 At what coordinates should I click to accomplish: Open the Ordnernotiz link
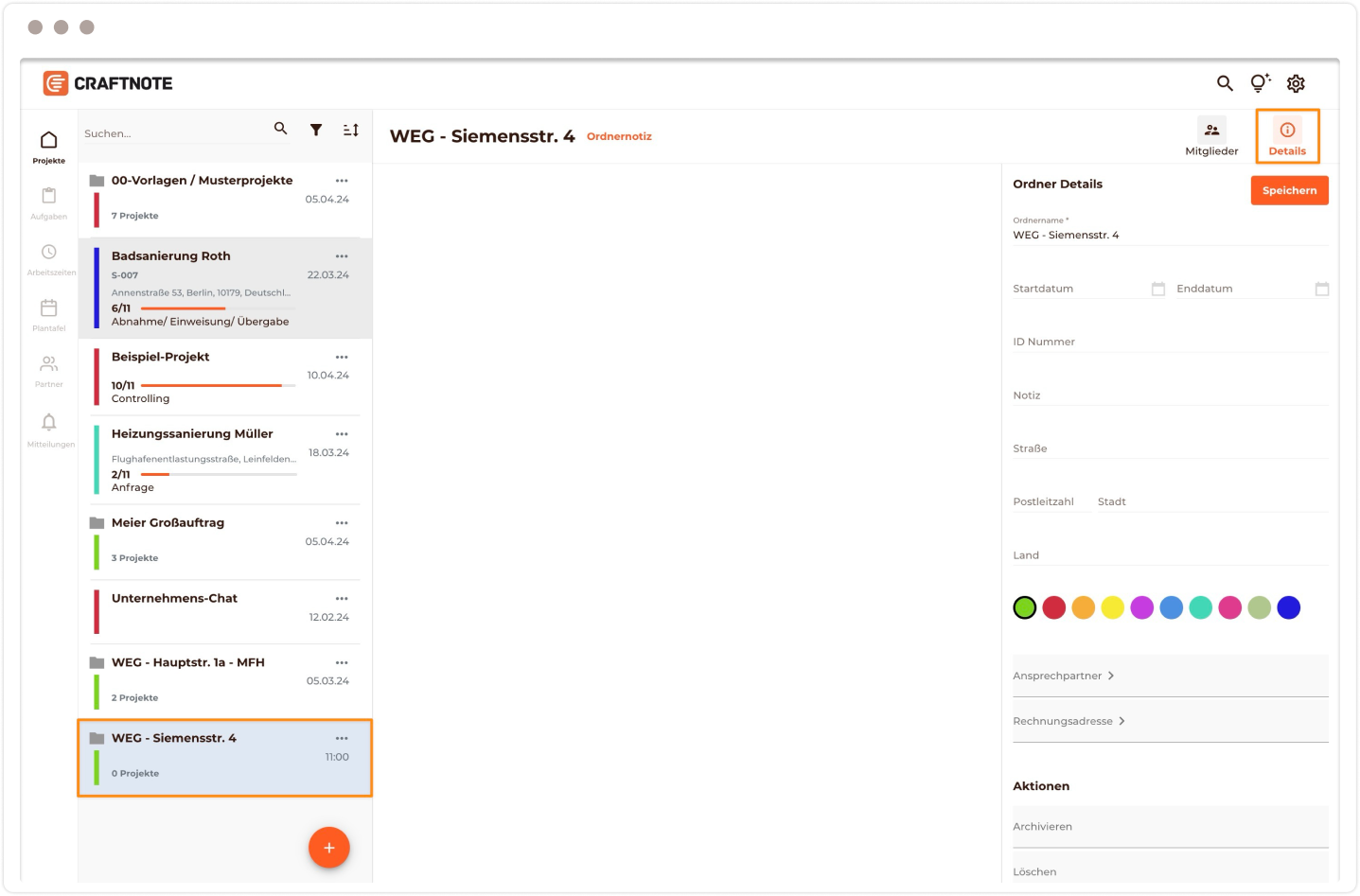pos(619,136)
